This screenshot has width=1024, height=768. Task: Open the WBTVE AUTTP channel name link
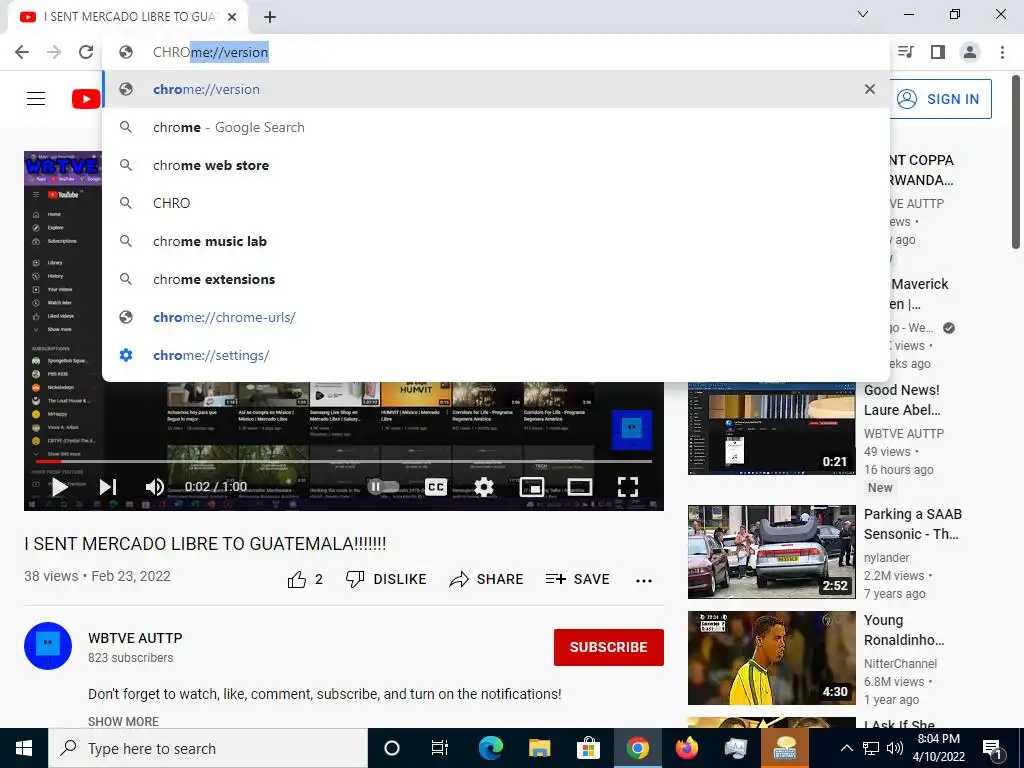135,638
